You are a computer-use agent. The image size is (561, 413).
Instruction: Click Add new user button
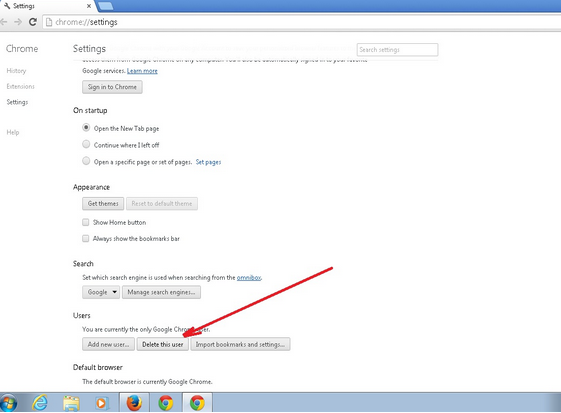108,344
